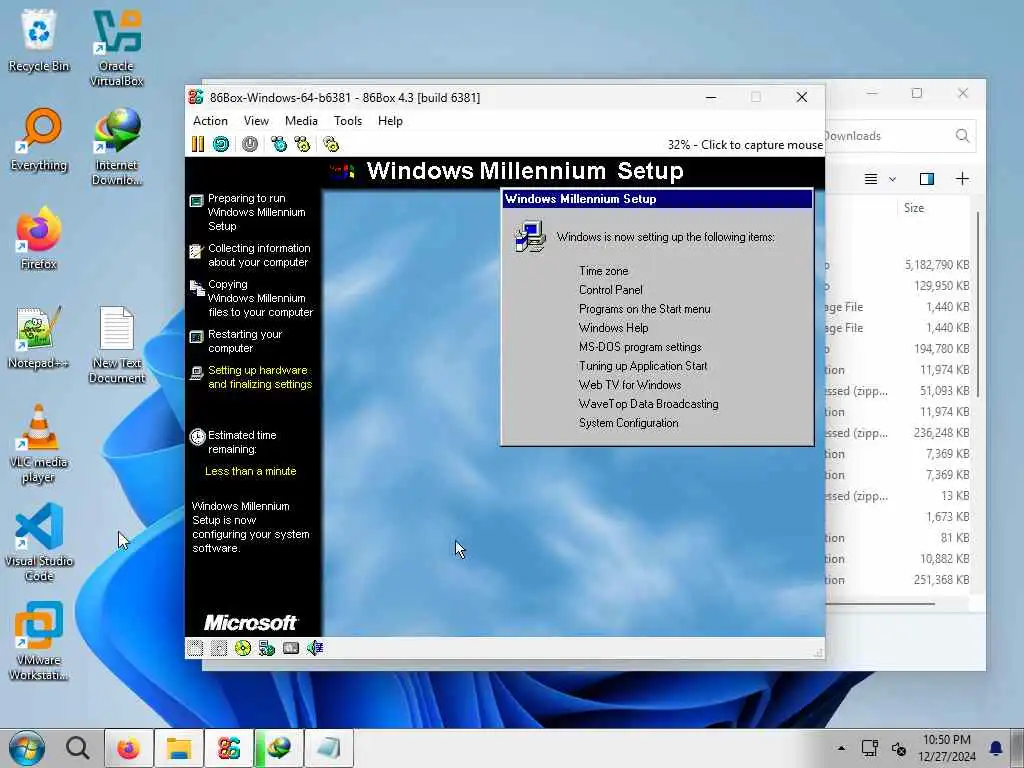Screen dimensions: 1024x768
Task: Click the 194,780 KB size cell
Action: click(942, 349)
